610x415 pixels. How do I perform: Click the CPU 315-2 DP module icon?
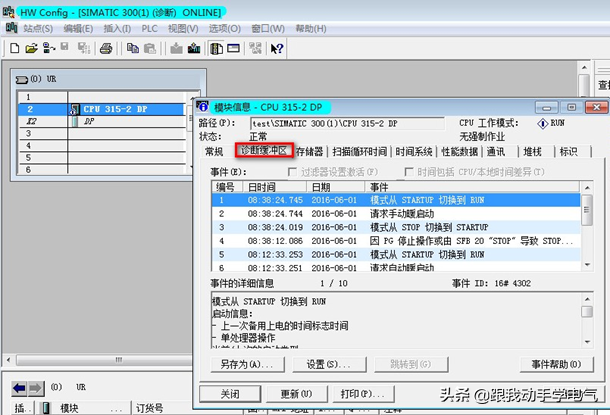75,109
